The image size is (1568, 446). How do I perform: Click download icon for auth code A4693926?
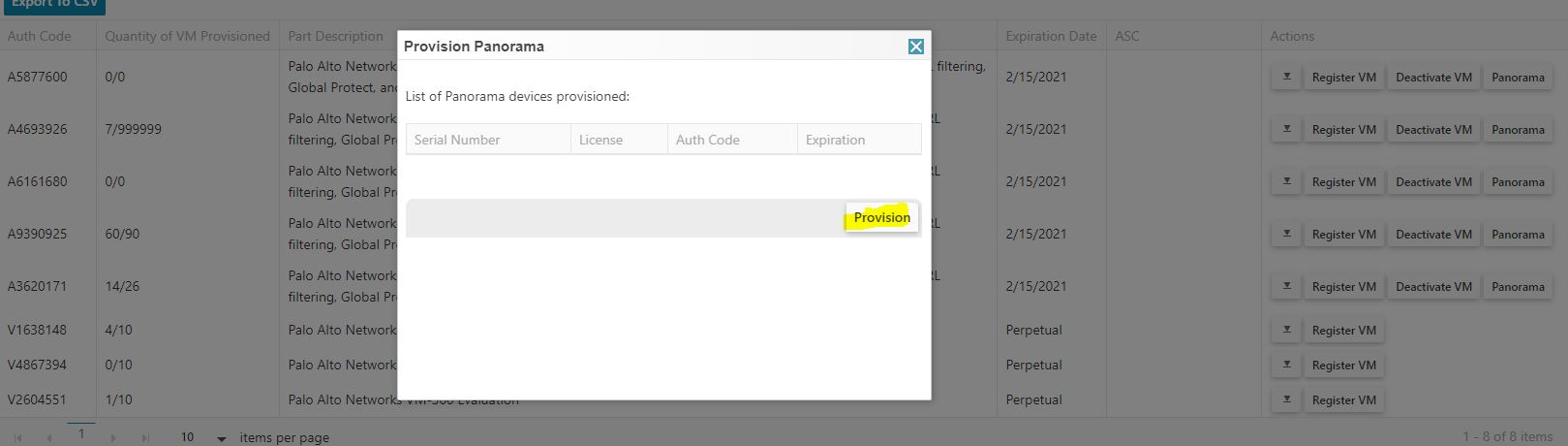pos(1286,130)
